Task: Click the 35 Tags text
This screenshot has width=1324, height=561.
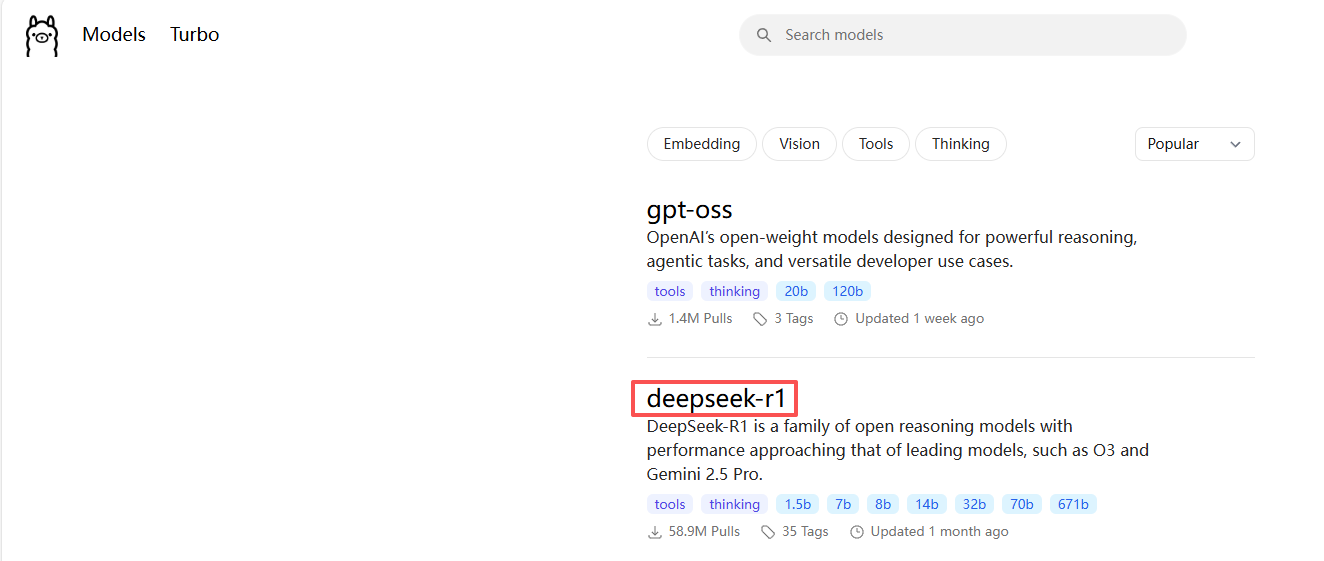Action: 806,532
